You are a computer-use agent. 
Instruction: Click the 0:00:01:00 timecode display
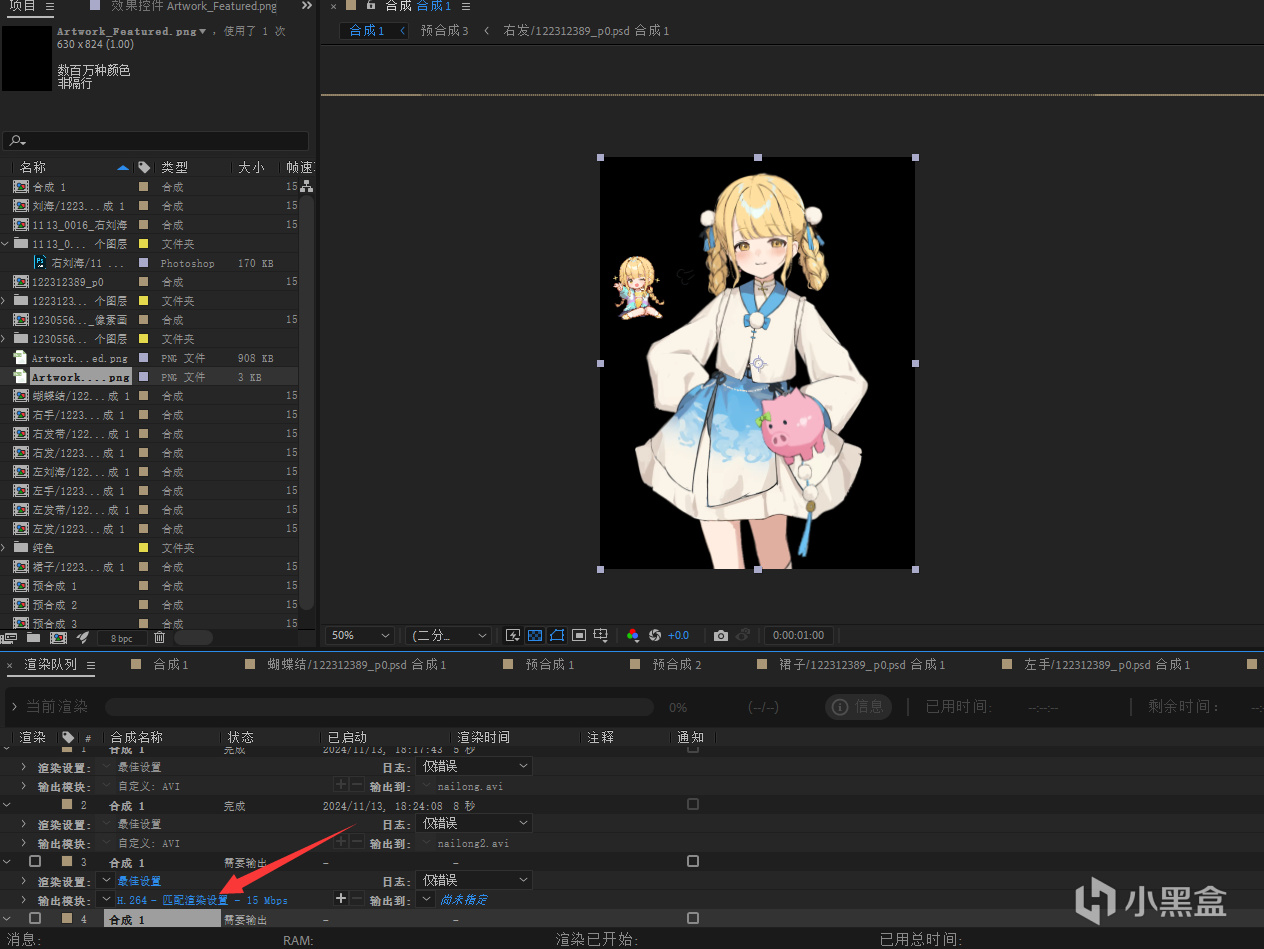pos(798,635)
